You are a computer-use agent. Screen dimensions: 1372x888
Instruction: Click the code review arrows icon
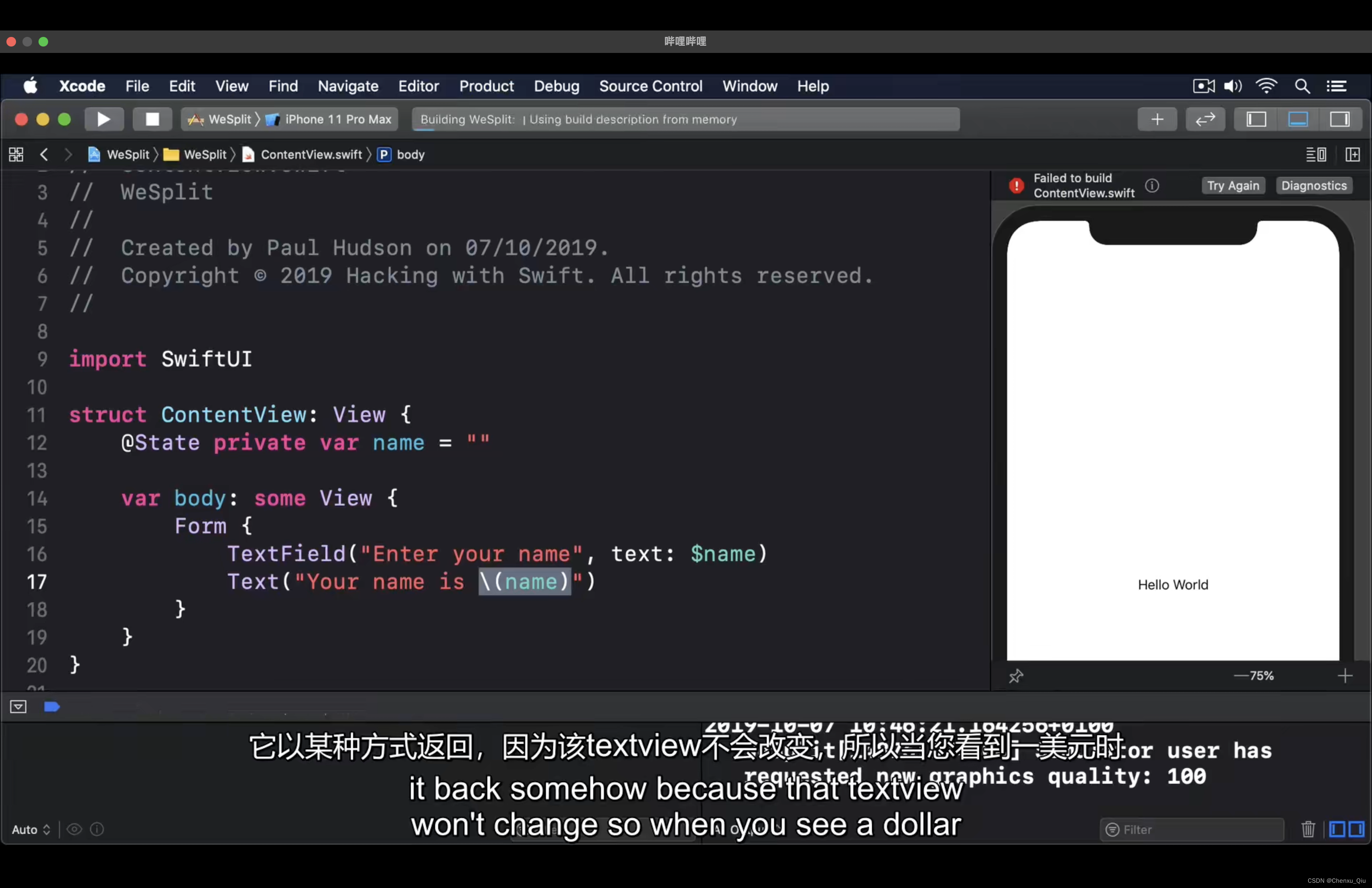pyautogui.click(x=1205, y=119)
